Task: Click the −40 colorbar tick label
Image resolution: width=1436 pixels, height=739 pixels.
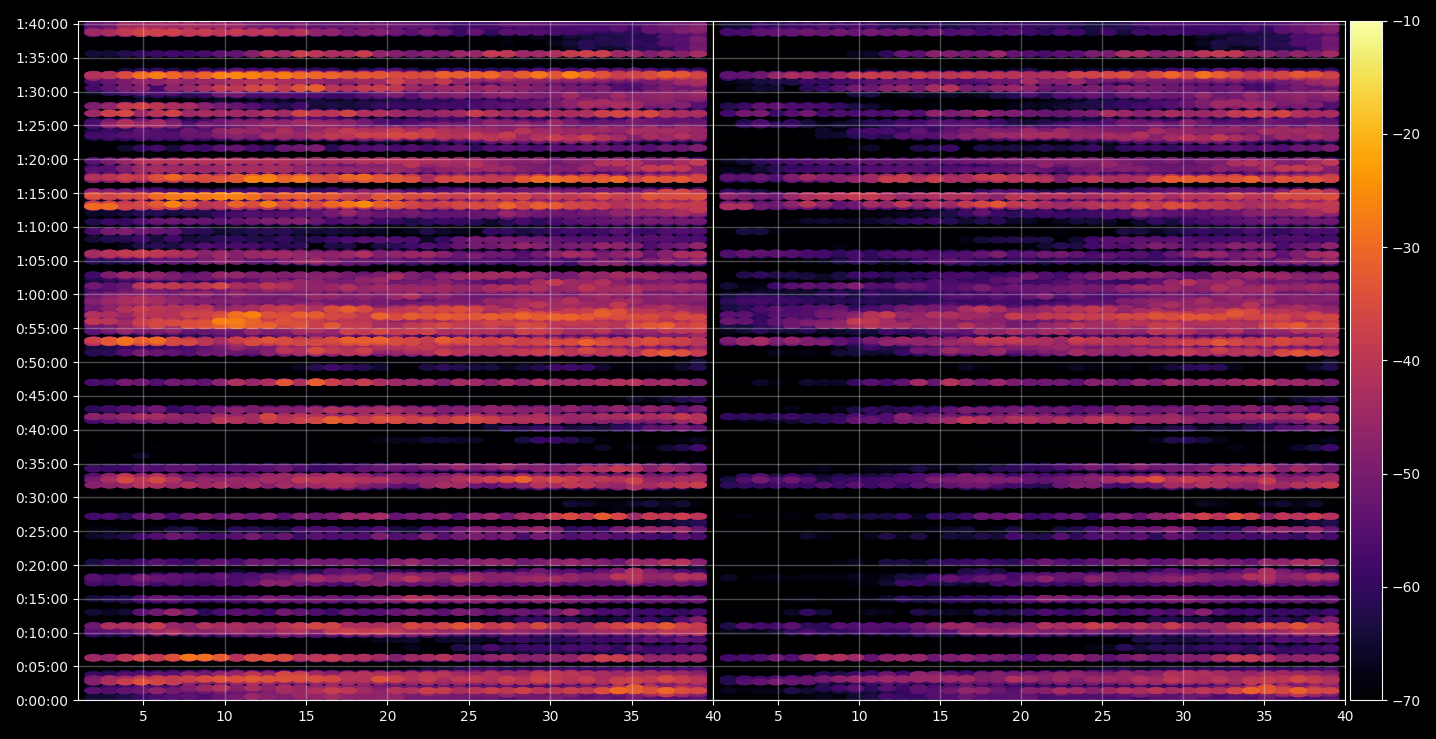Action: pos(1406,360)
